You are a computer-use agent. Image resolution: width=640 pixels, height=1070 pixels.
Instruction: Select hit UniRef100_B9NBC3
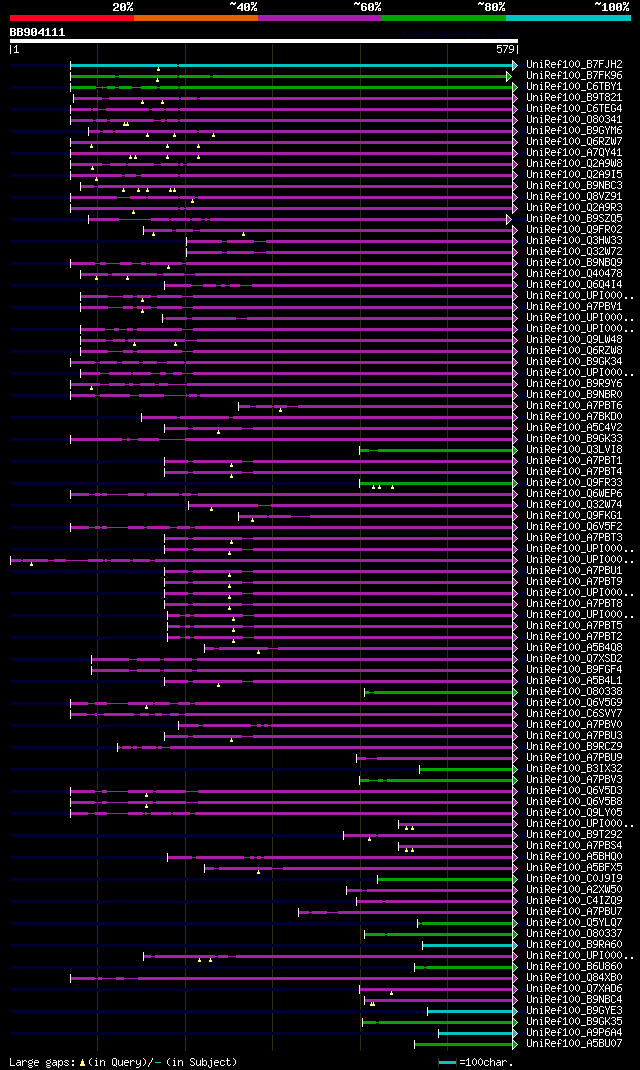[x=574, y=186]
